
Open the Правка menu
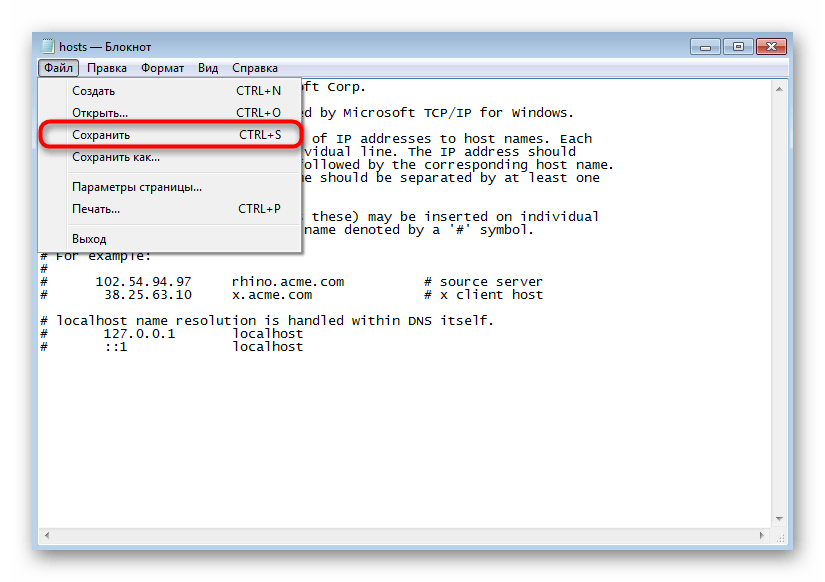coord(107,68)
